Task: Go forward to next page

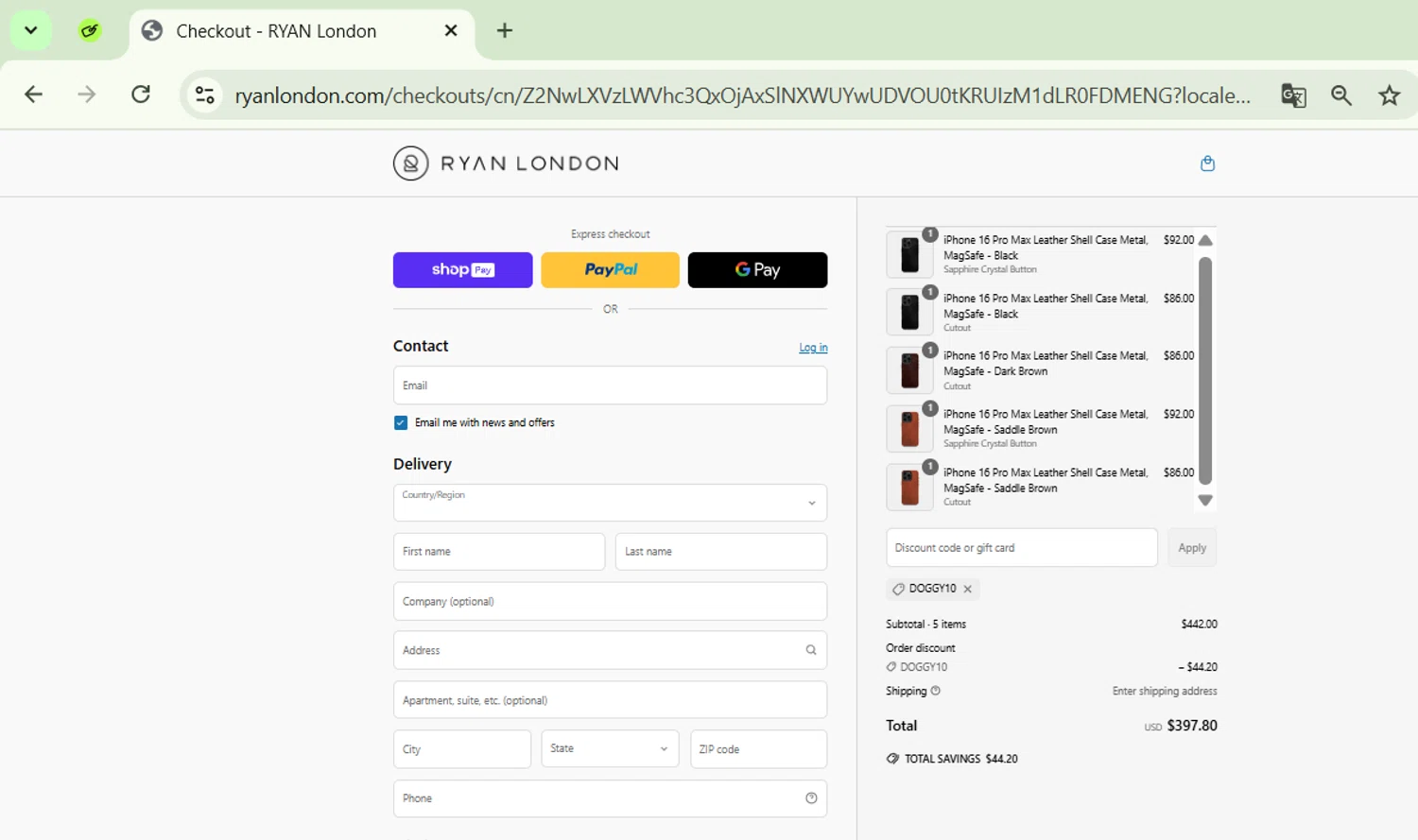Action: 87,94
